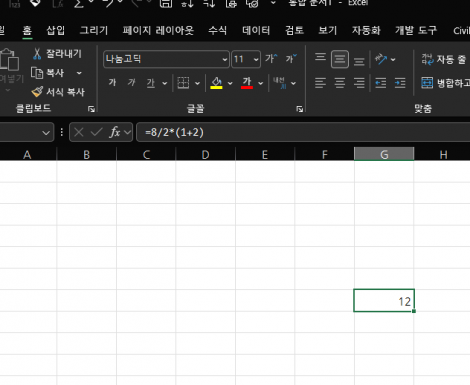Open the 페이지 레이아웃 tab
The width and height of the screenshot is (470, 385).
[158, 30]
